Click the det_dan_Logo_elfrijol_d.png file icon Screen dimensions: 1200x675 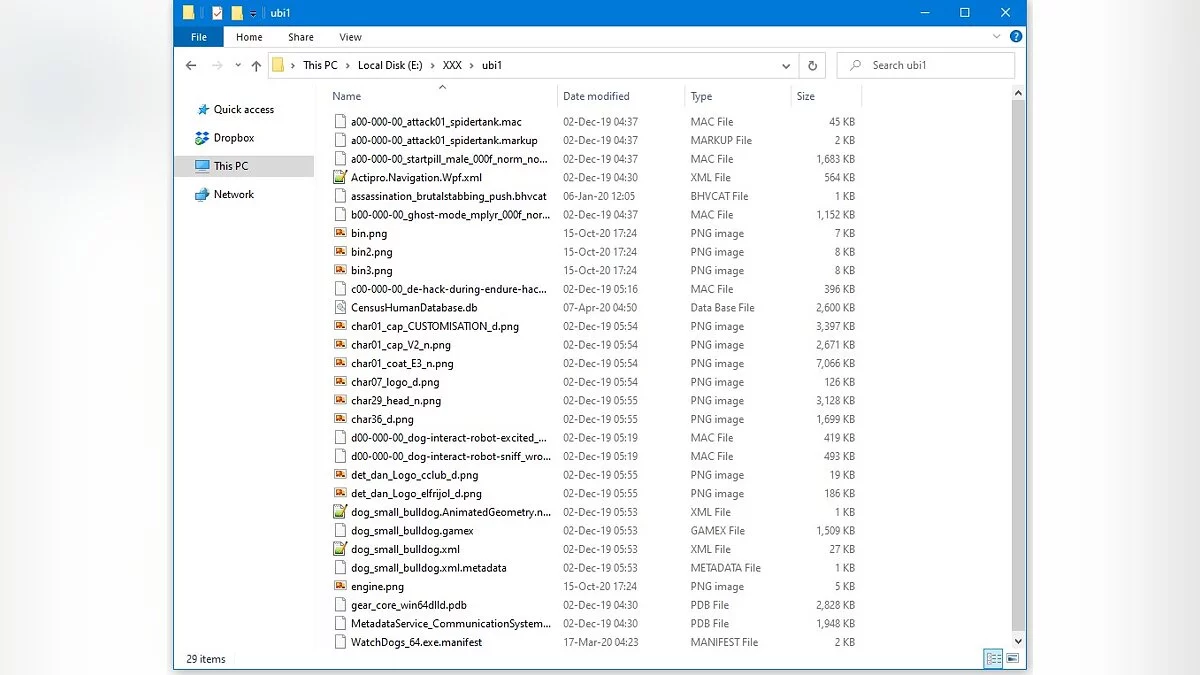[340, 493]
